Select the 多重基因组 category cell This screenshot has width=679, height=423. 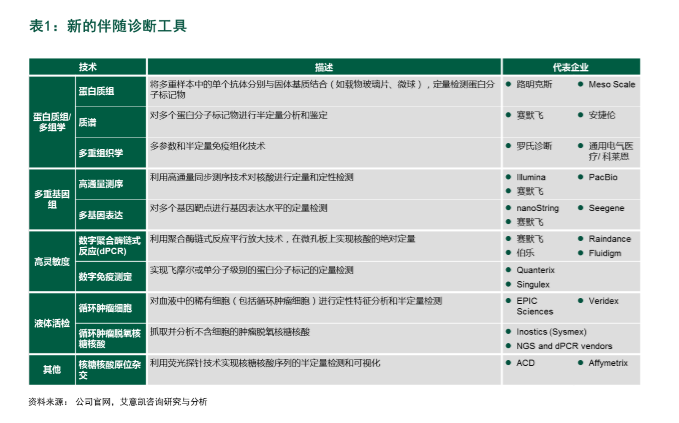[52, 198]
